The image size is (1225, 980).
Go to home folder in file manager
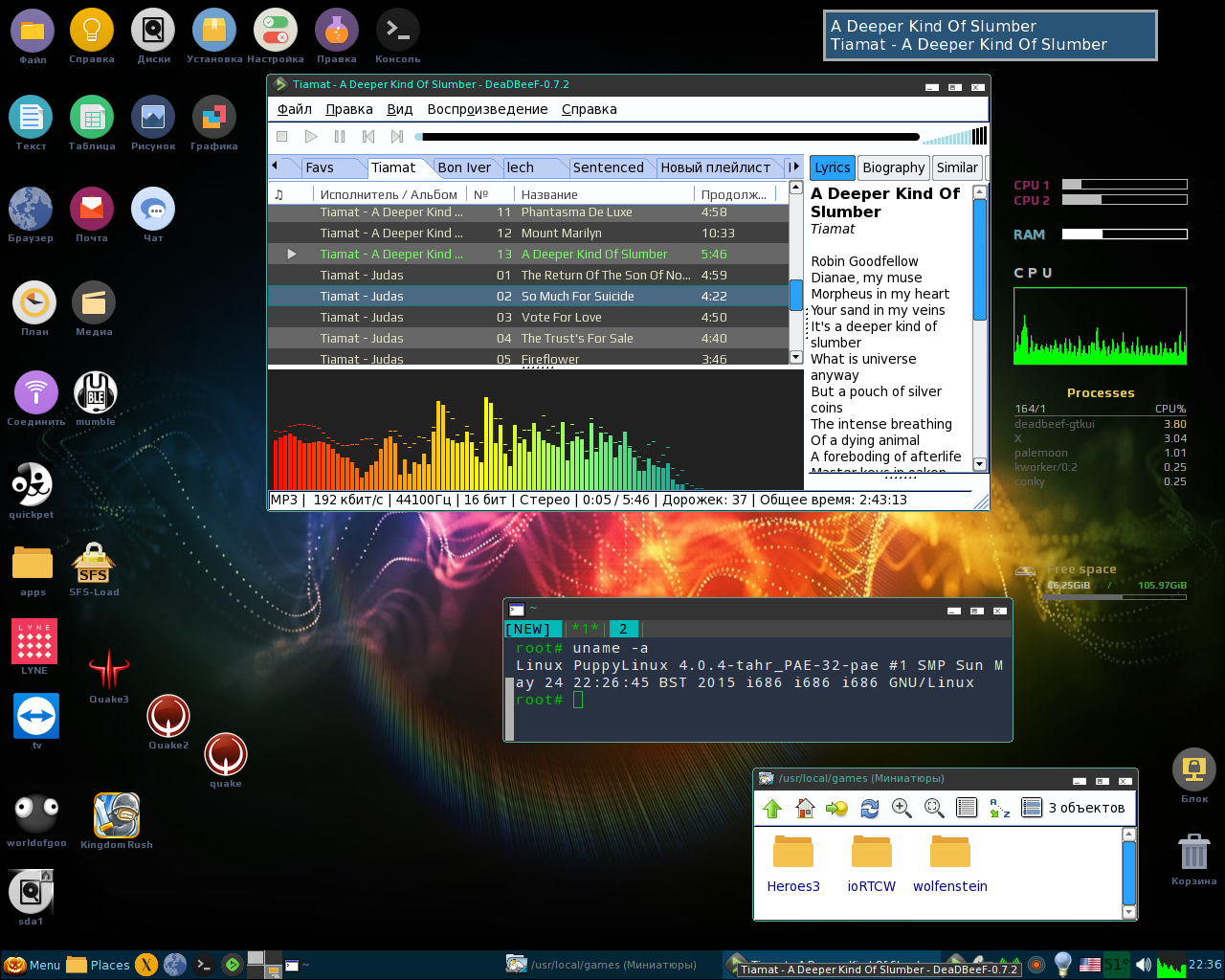(x=805, y=809)
